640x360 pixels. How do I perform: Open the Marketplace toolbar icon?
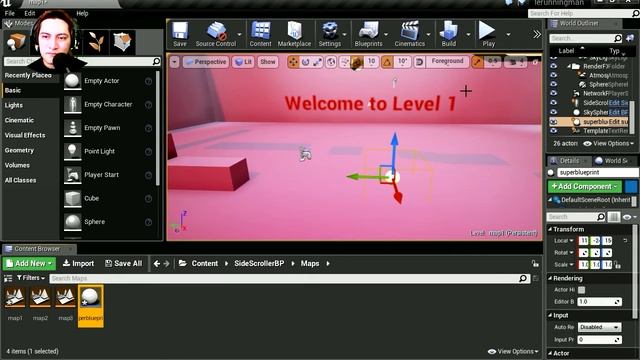click(294, 34)
